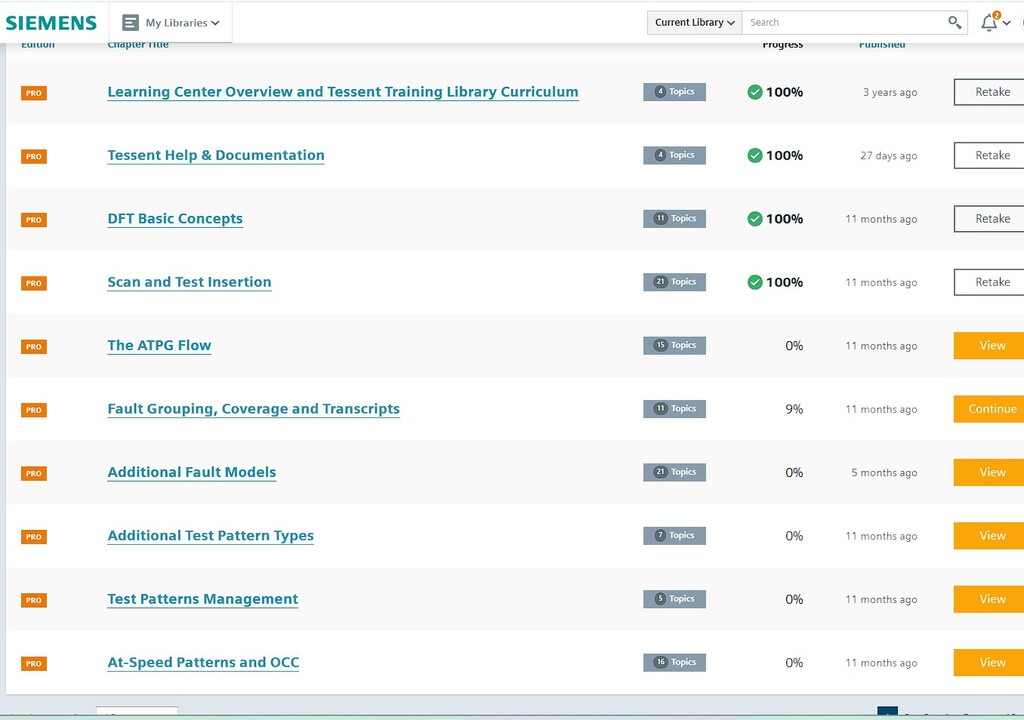Screen dimensions: 1024x720
Task: Click View for The ATPG Flow
Action: [x=991, y=346]
